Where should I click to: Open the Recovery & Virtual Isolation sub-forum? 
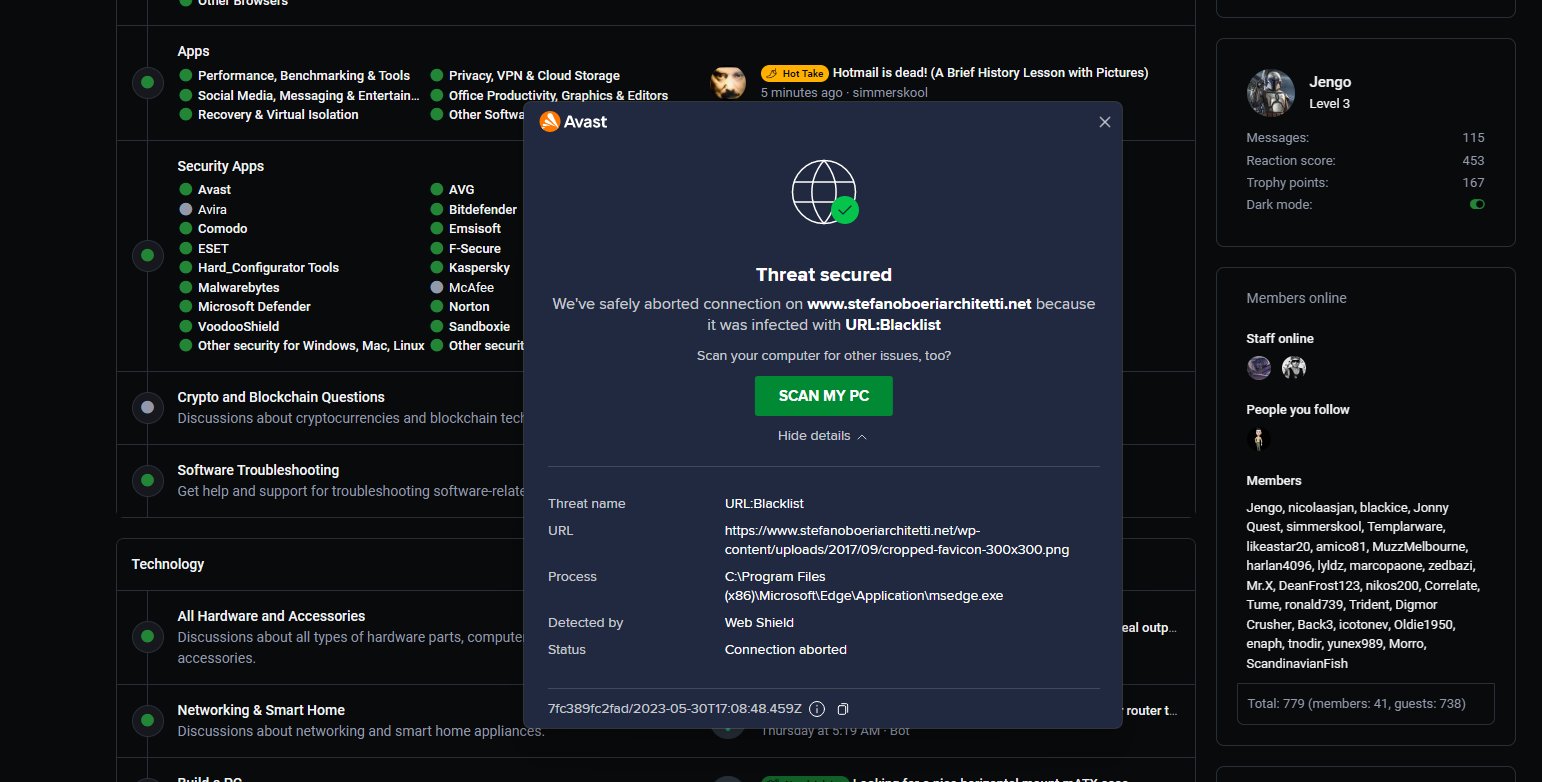[278, 115]
